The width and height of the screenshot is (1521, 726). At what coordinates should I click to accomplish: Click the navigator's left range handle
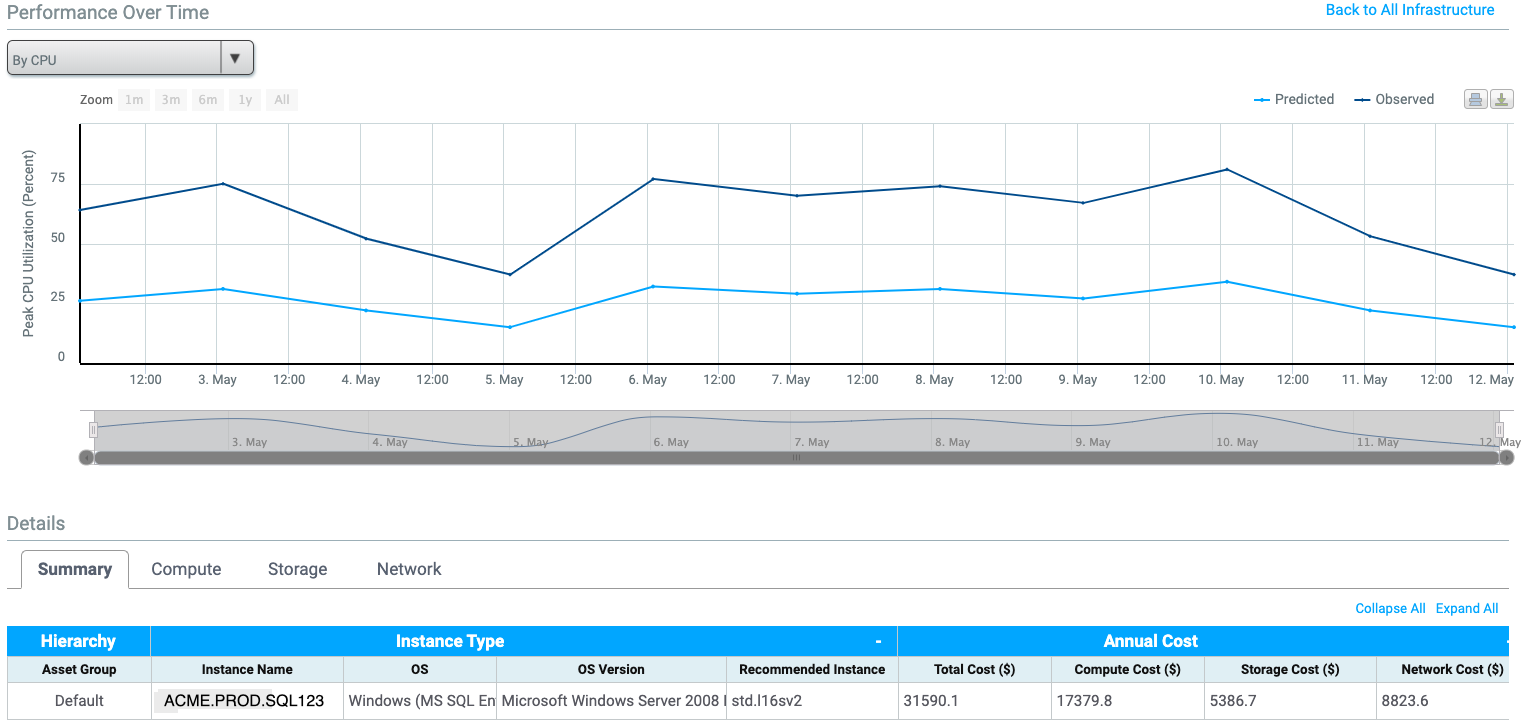(93, 430)
